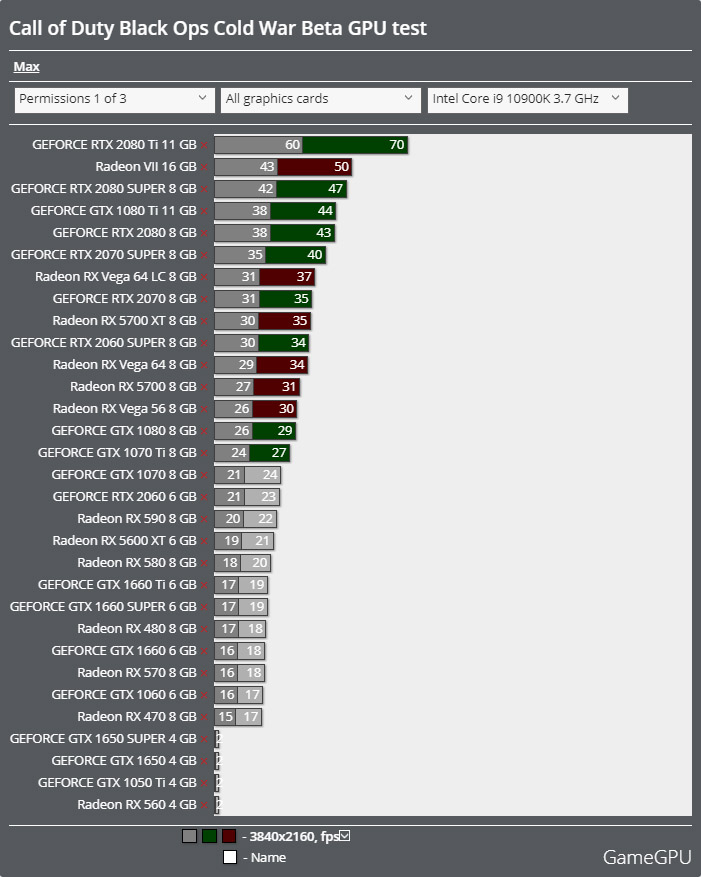Click red x beside GEFORCE GTX 1080 8 GB
The height and width of the screenshot is (877, 701).
point(204,431)
